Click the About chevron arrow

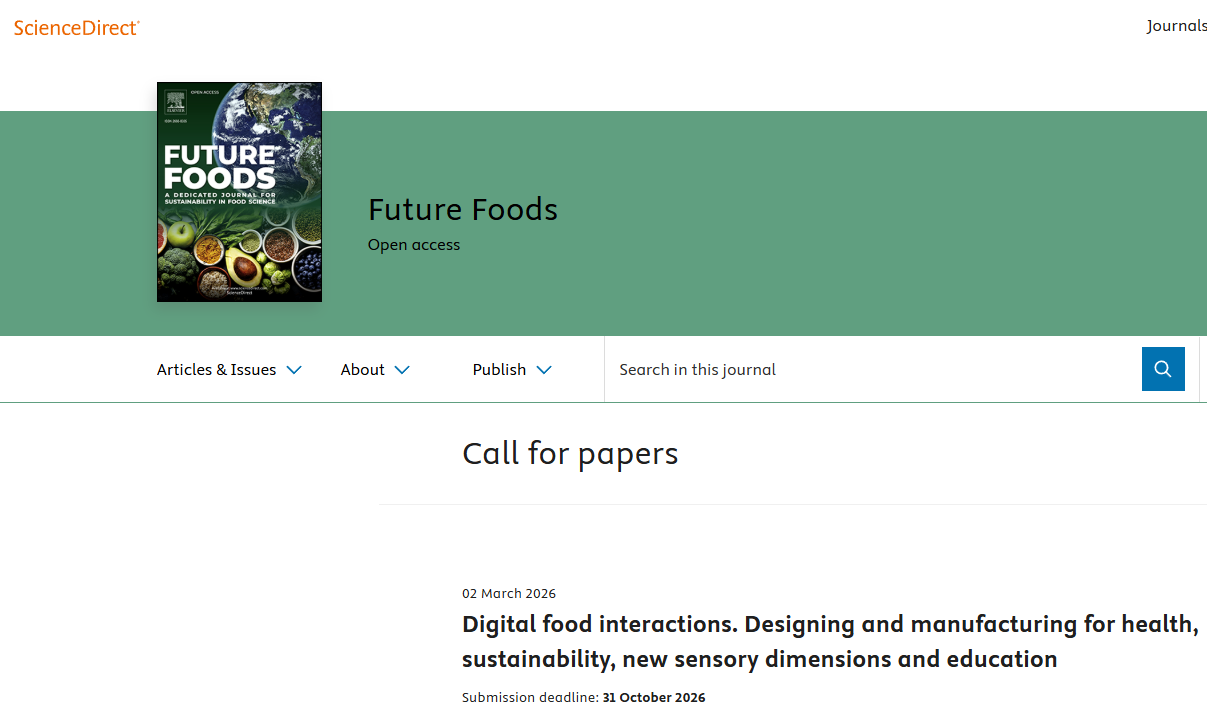point(404,369)
